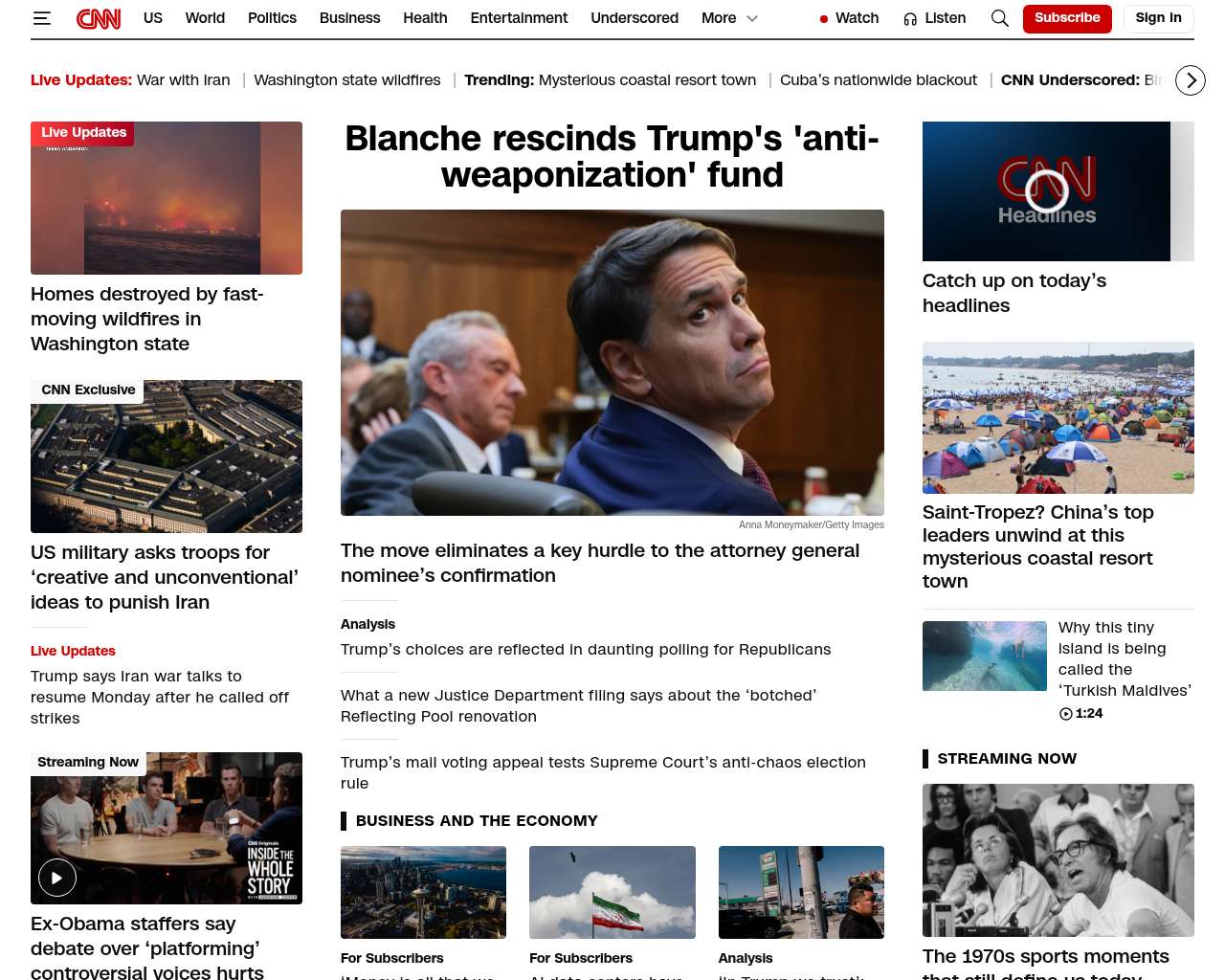
Task: Click the Watch live link
Action: [x=850, y=18]
